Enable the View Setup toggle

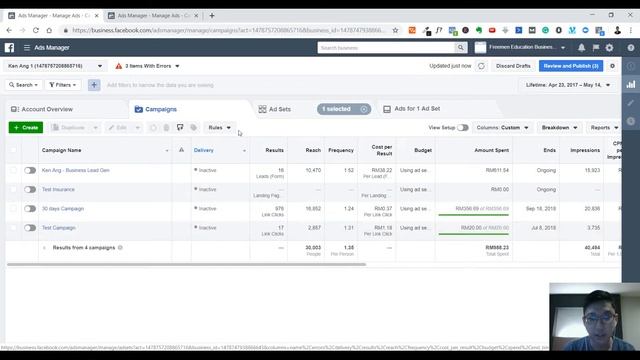[x=462, y=127]
